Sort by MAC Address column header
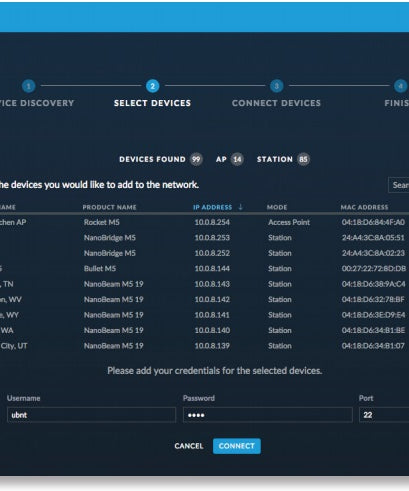This screenshot has width=409, height=491. pyautogui.click(x=364, y=207)
